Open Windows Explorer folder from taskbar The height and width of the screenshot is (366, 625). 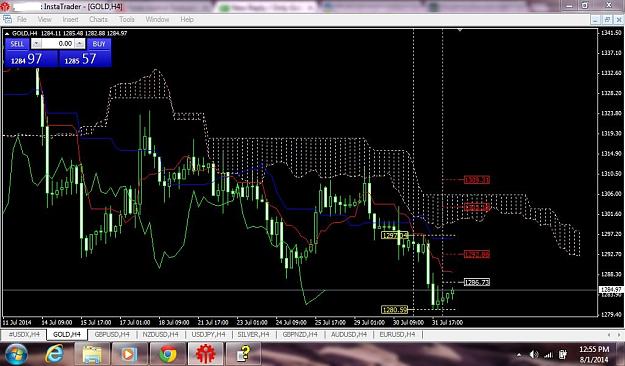click(x=92, y=354)
